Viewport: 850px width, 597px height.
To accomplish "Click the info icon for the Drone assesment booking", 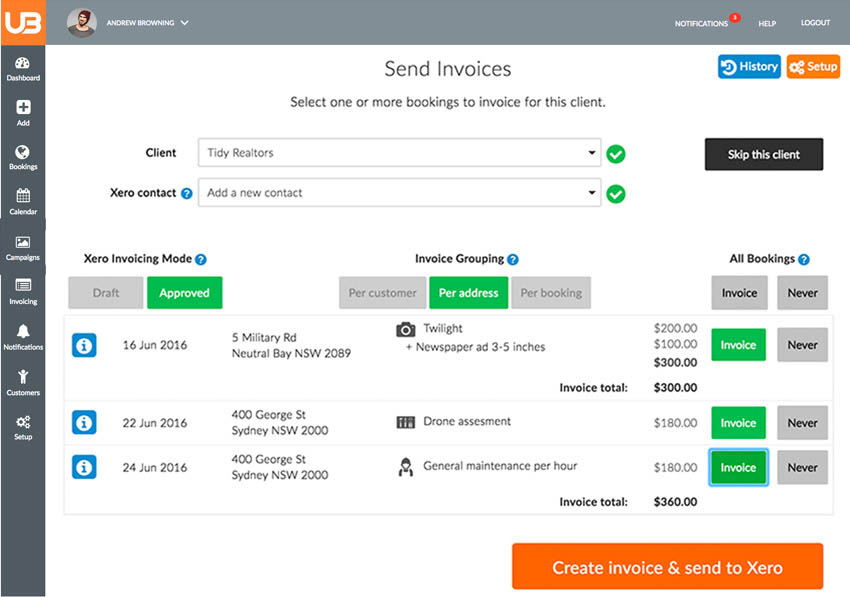I will (x=84, y=422).
